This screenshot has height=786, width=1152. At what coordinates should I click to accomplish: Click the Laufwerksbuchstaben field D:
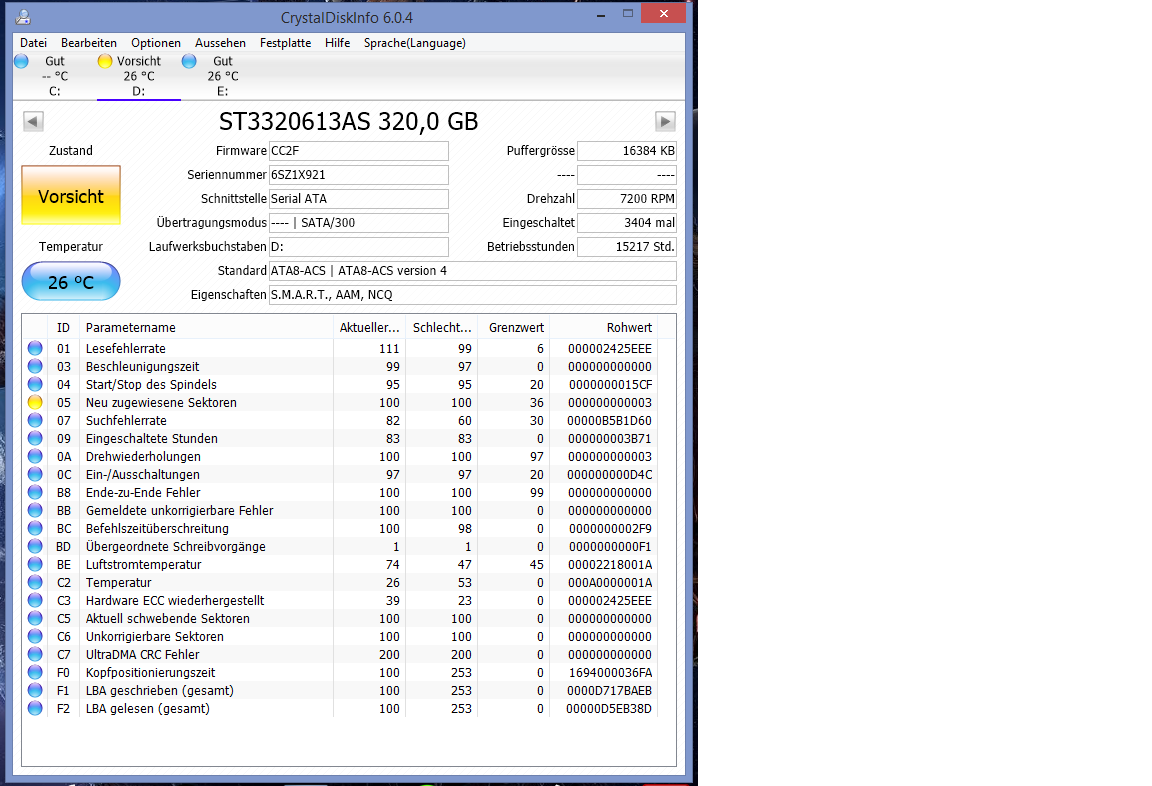tap(359, 247)
